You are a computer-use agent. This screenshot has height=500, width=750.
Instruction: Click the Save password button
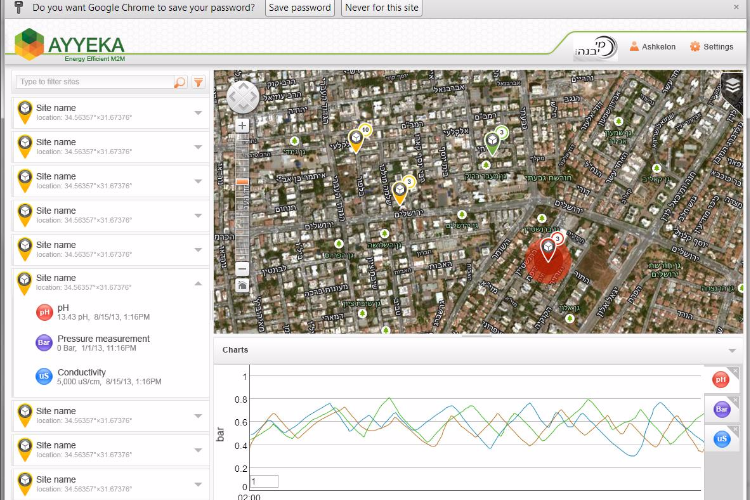point(300,8)
